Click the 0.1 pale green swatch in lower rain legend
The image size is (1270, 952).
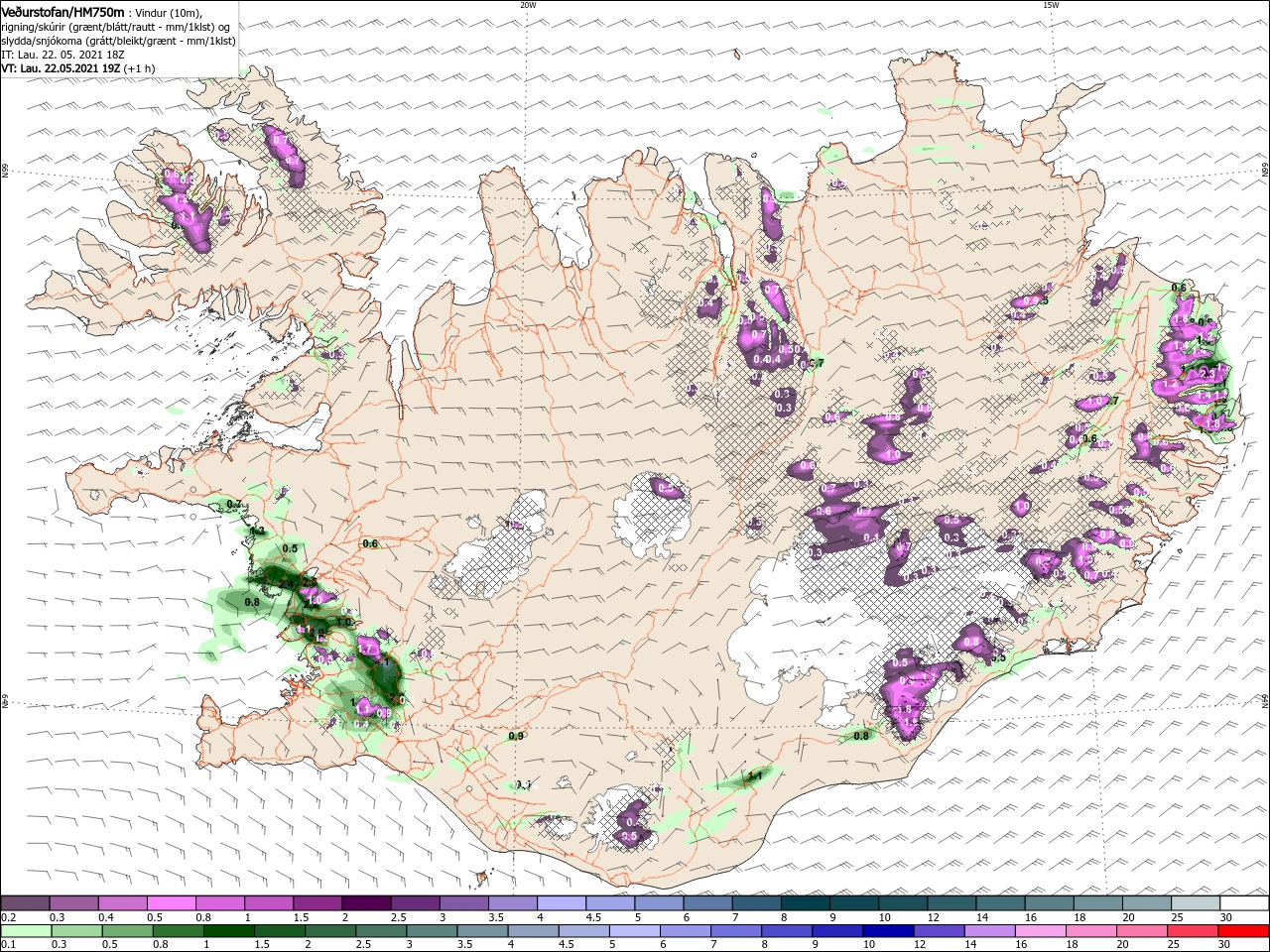point(26,931)
